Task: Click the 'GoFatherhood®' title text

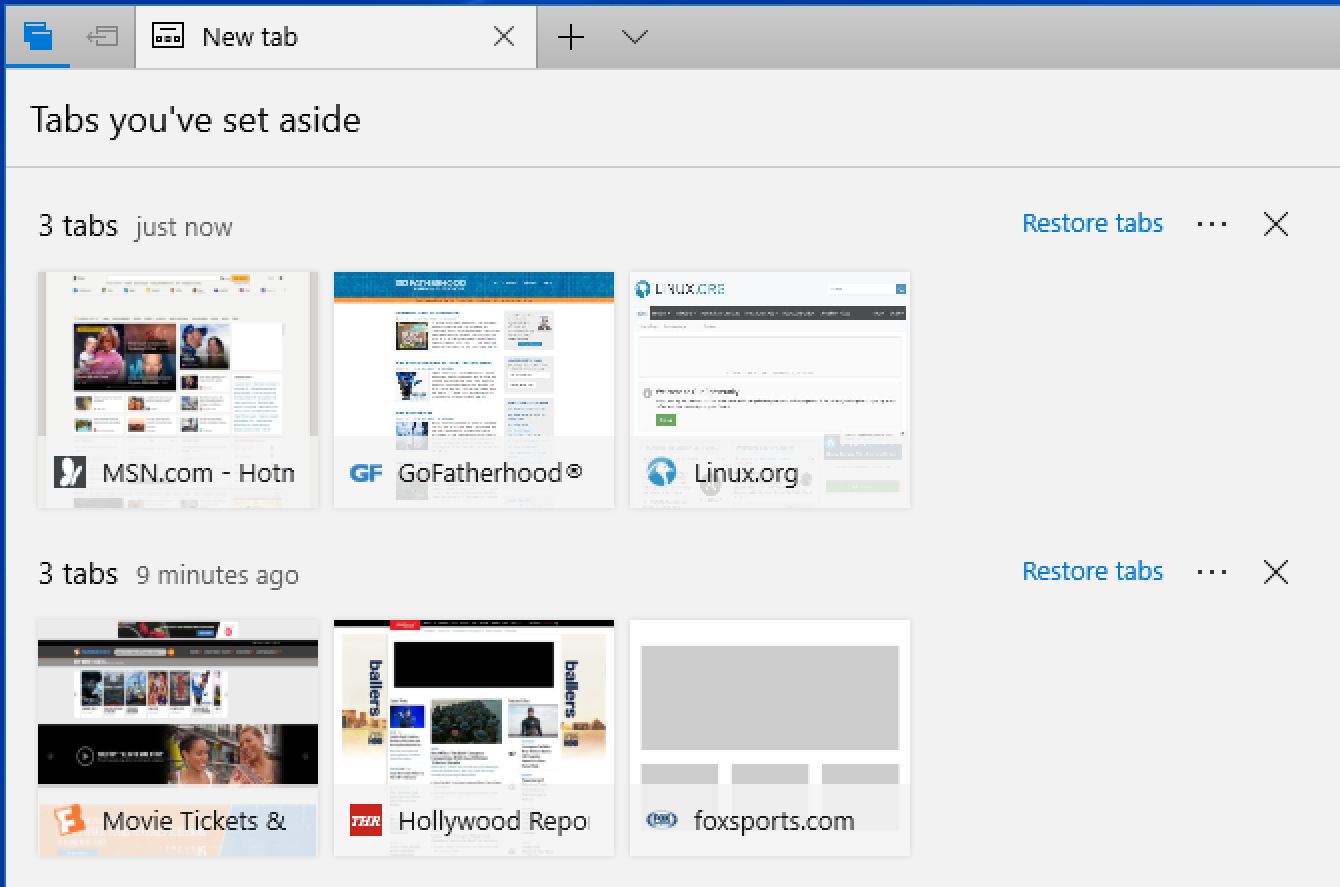Action: point(490,472)
